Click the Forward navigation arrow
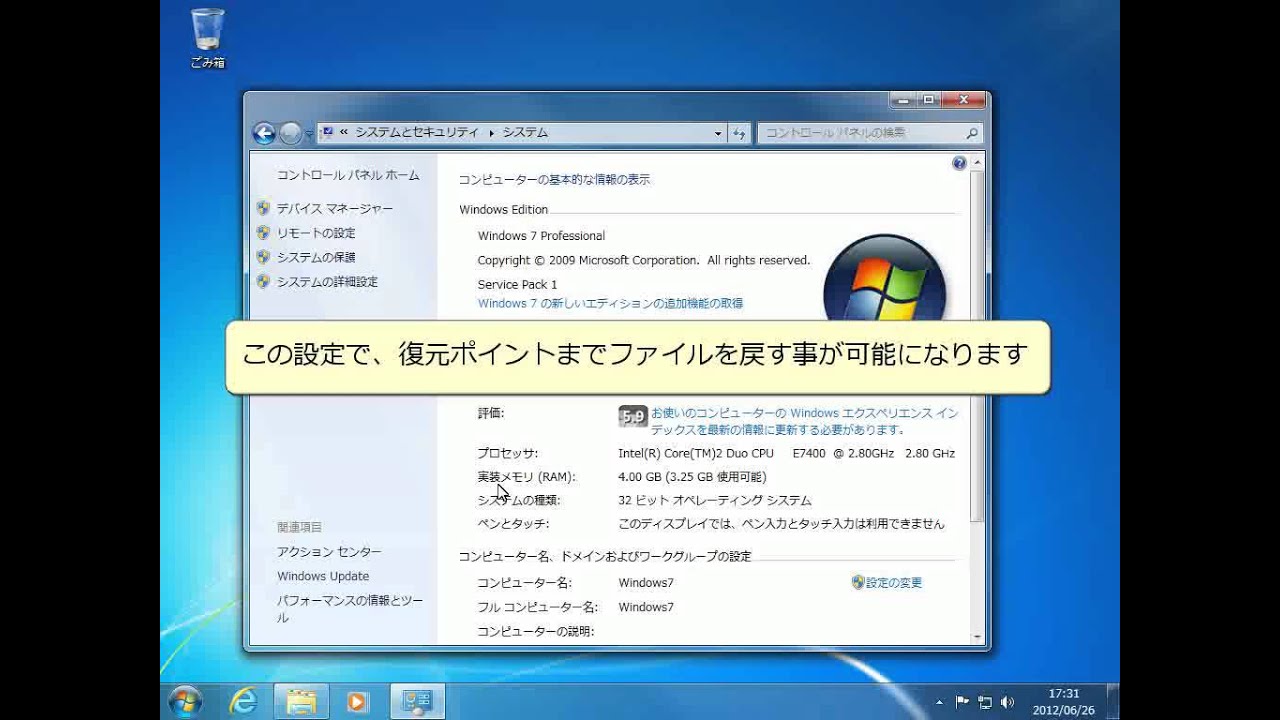This screenshot has height=720, width=1280. point(290,133)
